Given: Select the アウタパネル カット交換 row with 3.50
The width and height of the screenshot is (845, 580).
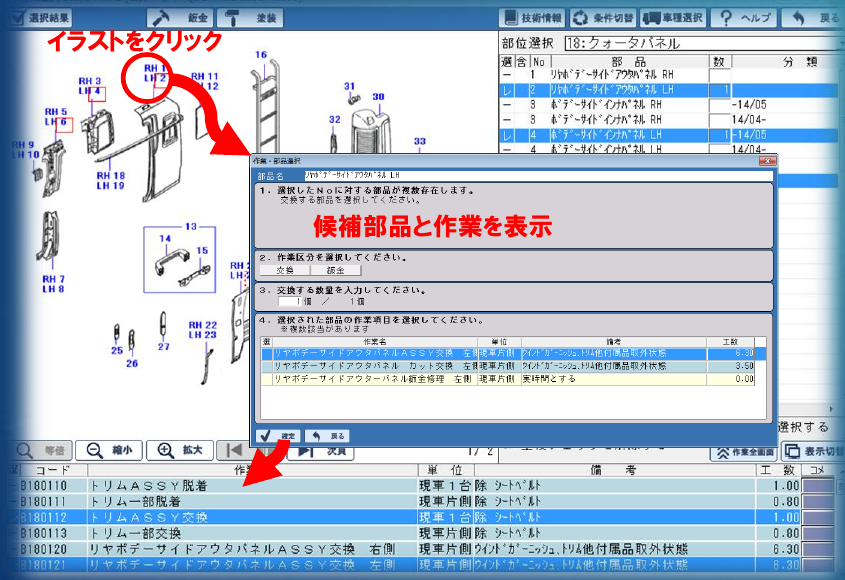Looking at the screenshot, I should click(508, 367).
